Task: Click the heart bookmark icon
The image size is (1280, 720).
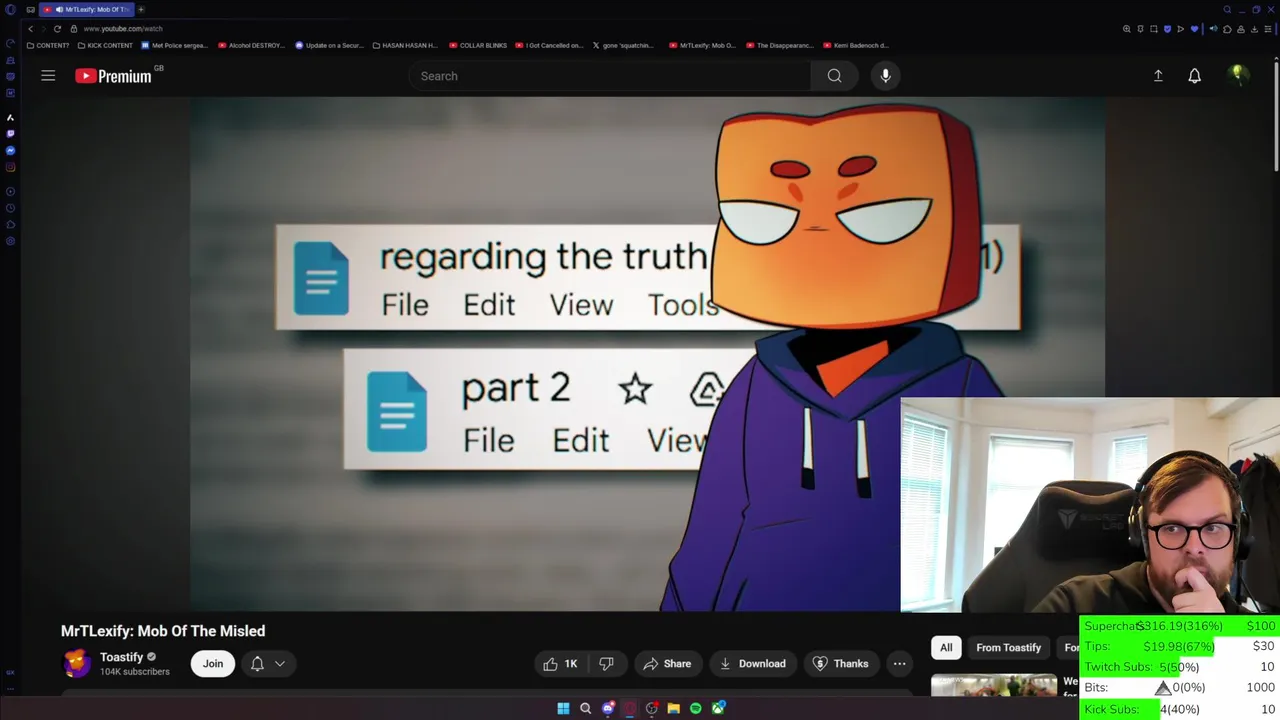Action: pyautogui.click(x=1194, y=29)
